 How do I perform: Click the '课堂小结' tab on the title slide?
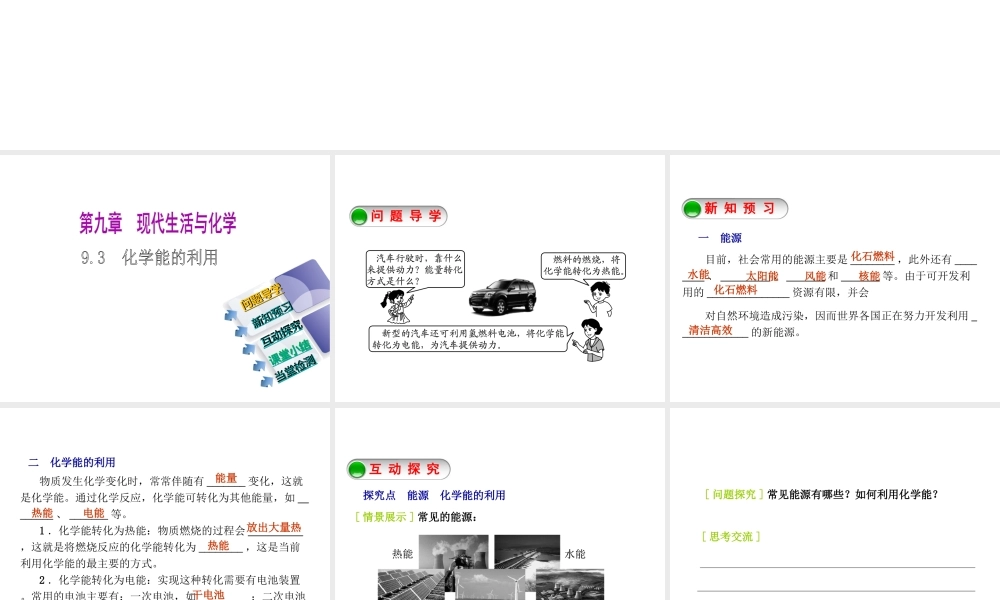pyautogui.click(x=290, y=352)
